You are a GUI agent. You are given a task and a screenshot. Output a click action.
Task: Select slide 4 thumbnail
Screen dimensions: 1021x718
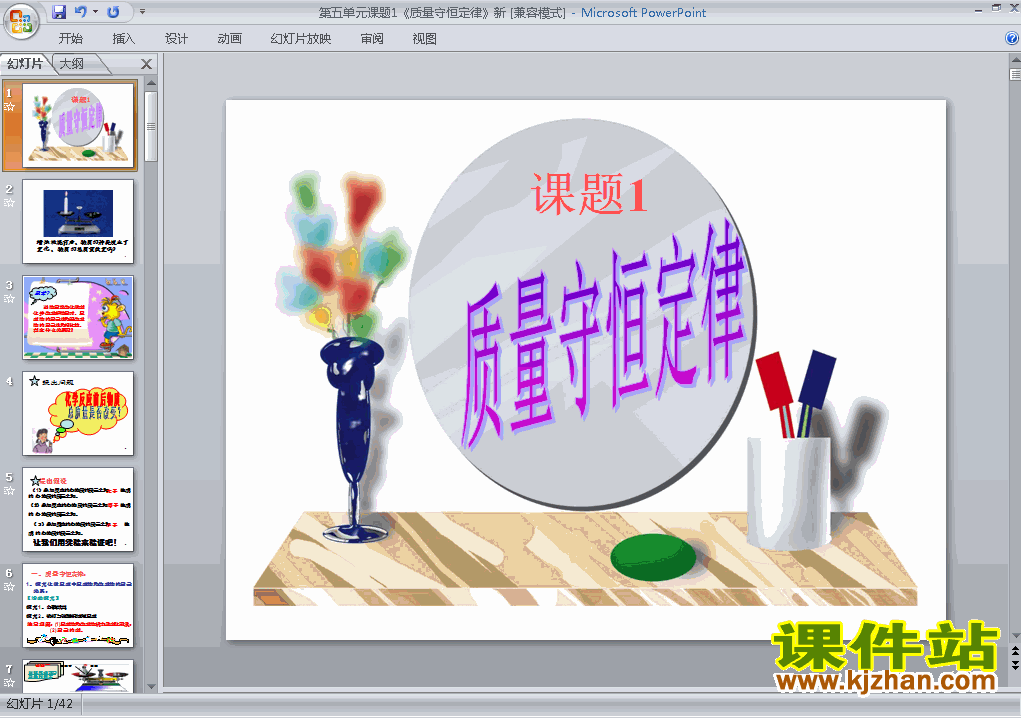point(78,413)
